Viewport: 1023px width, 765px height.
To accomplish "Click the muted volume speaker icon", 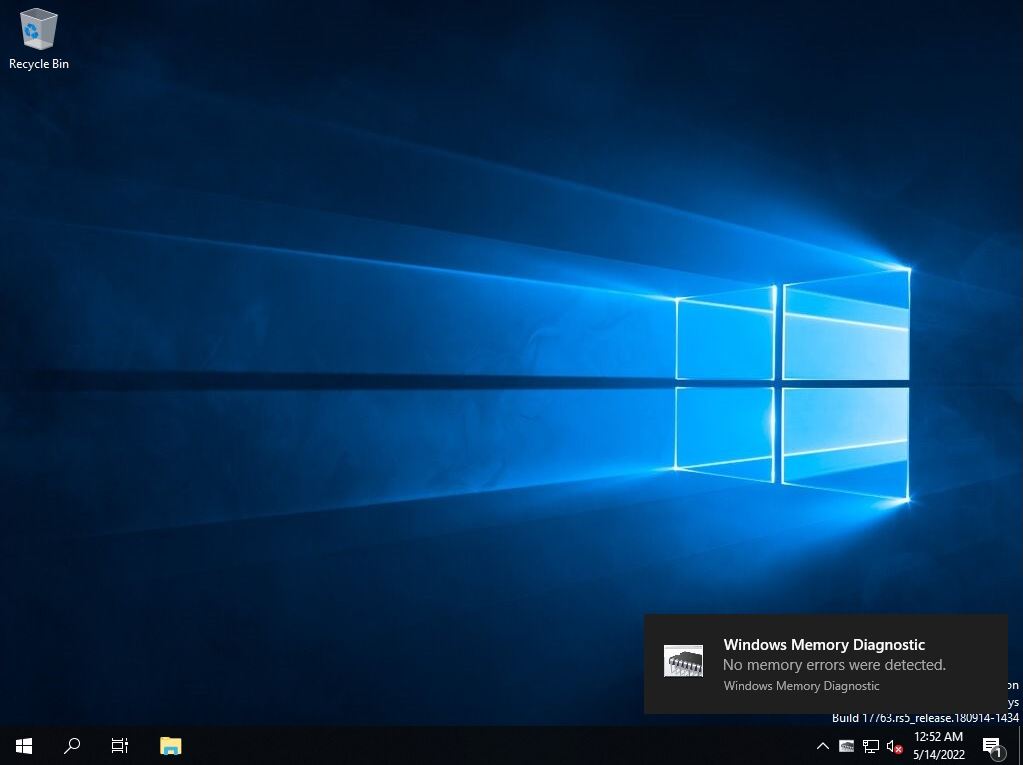I will [x=894, y=746].
